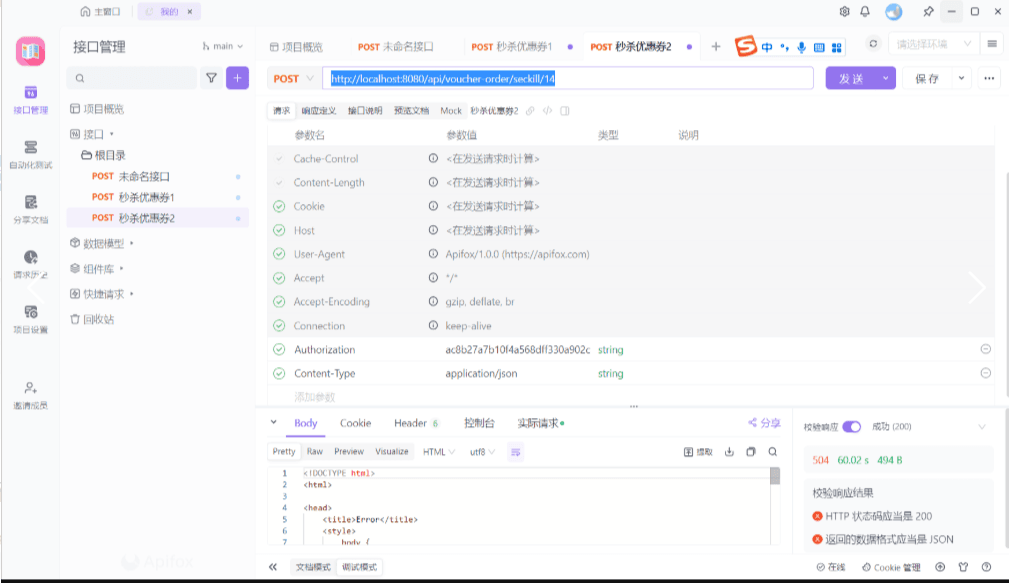Click the refresh icon next to environment selector
The image size is (1009, 583).
click(873, 45)
